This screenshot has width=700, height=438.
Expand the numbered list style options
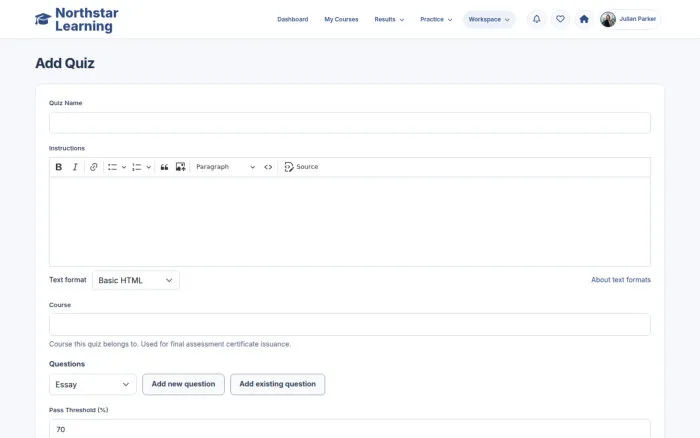point(149,167)
